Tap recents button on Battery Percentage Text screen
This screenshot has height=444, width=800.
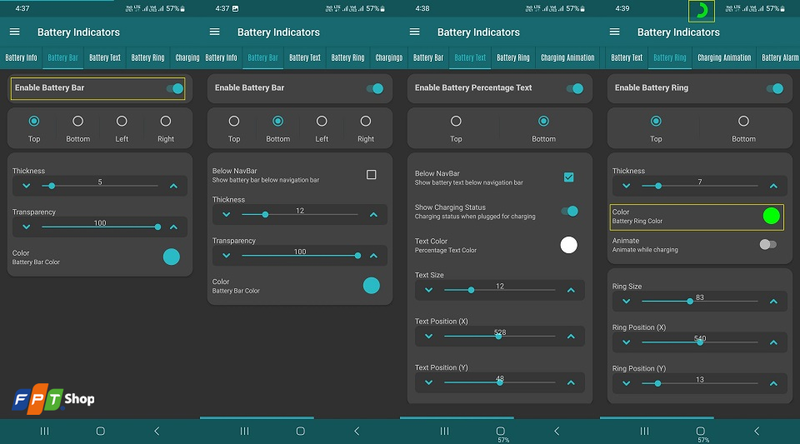pos(444,431)
